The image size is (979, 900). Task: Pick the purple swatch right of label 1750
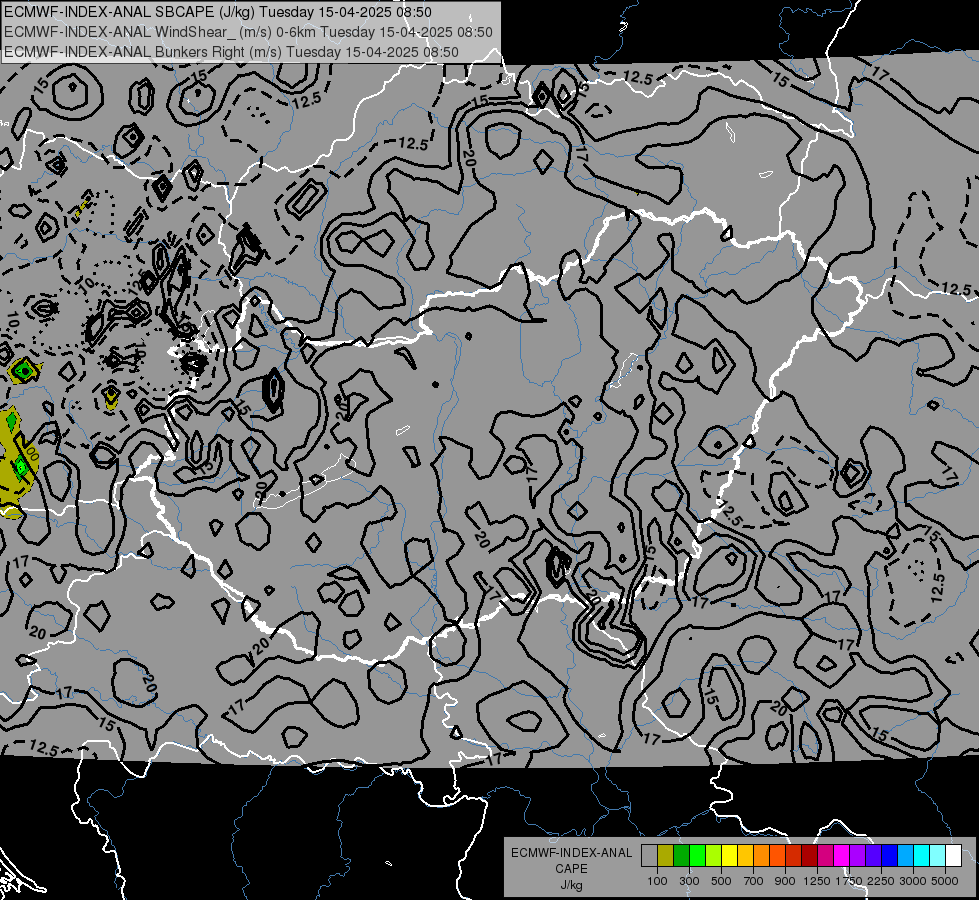(857, 856)
